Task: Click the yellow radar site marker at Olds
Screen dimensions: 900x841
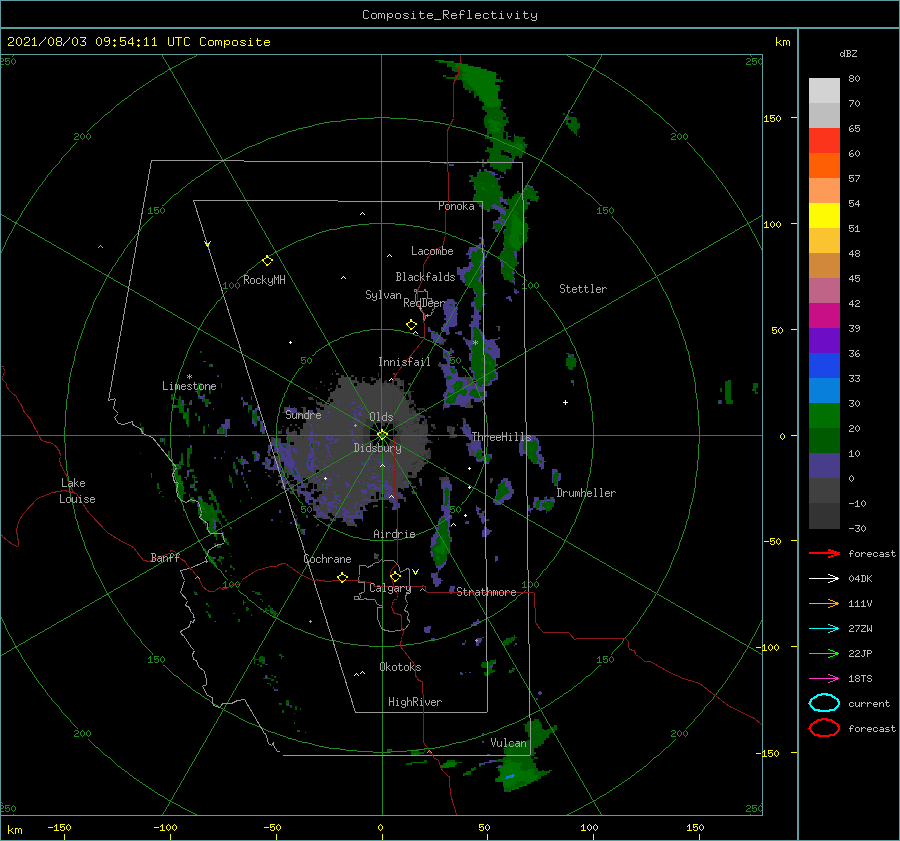Action: tap(382, 435)
